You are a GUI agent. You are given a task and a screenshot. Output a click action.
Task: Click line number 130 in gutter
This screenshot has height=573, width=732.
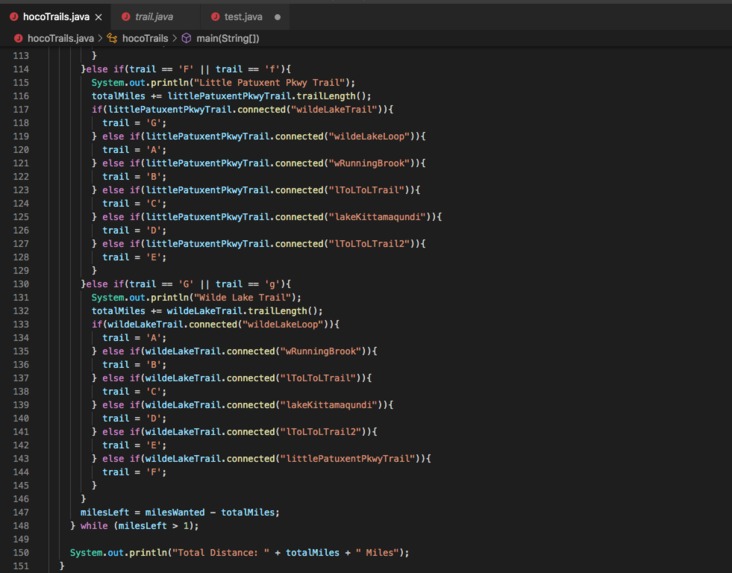pos(21,284)
